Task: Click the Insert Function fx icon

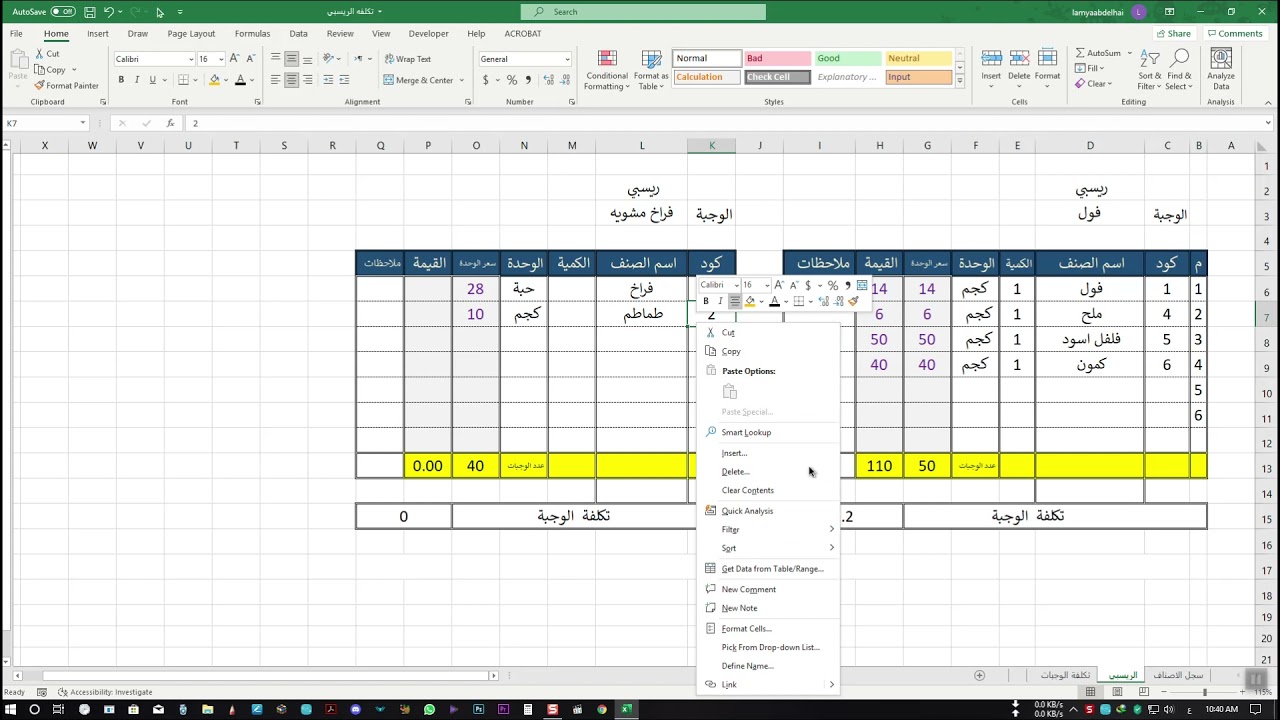Action: 170,123
